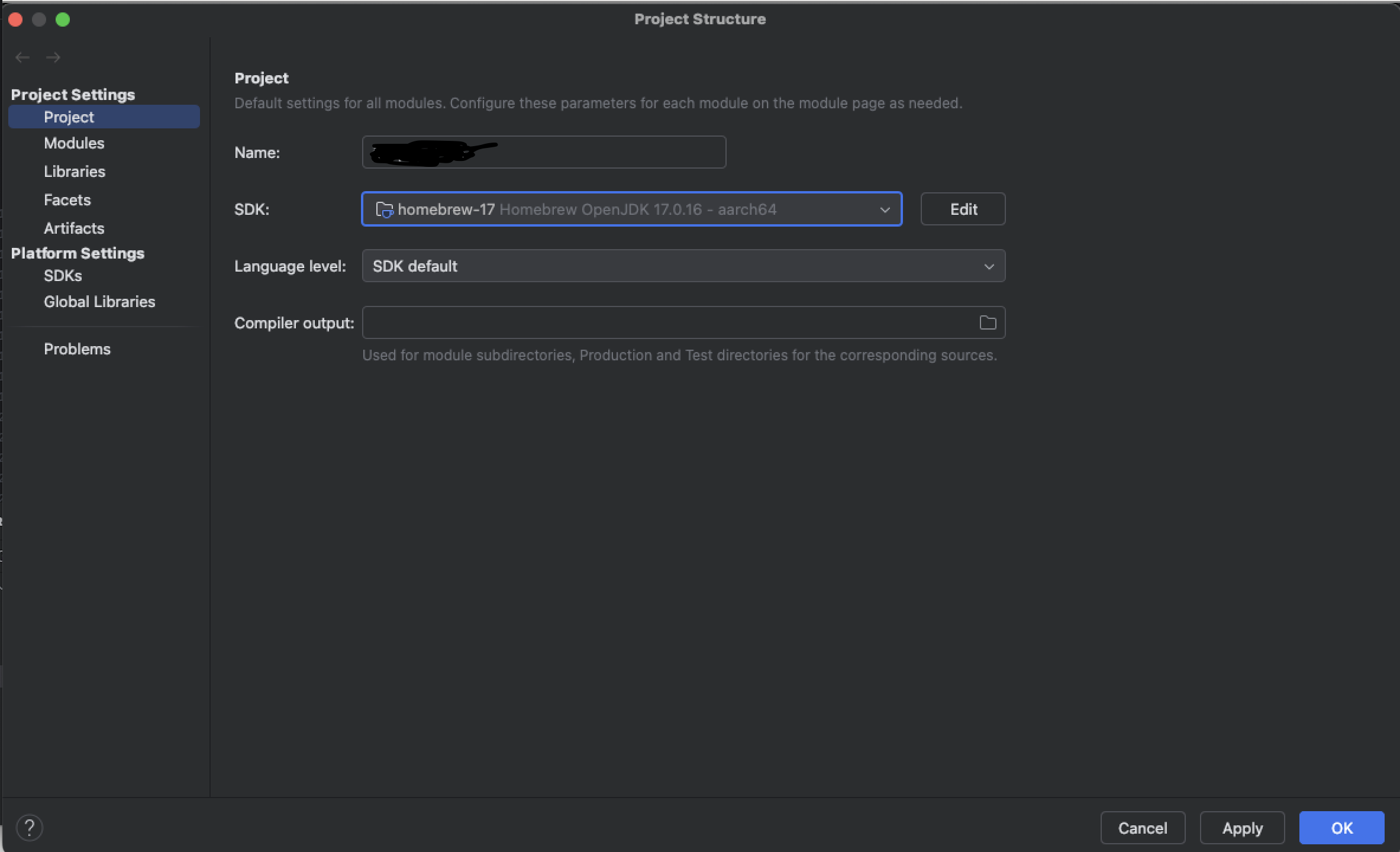Open the help question mark icon
The image size is (1400, 852).
tap(29, 827)
